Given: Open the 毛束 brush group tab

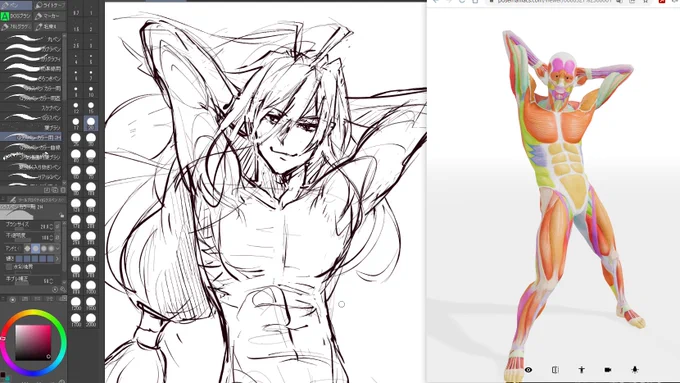Looking at the screenshot, I should [x=49, y=27].
